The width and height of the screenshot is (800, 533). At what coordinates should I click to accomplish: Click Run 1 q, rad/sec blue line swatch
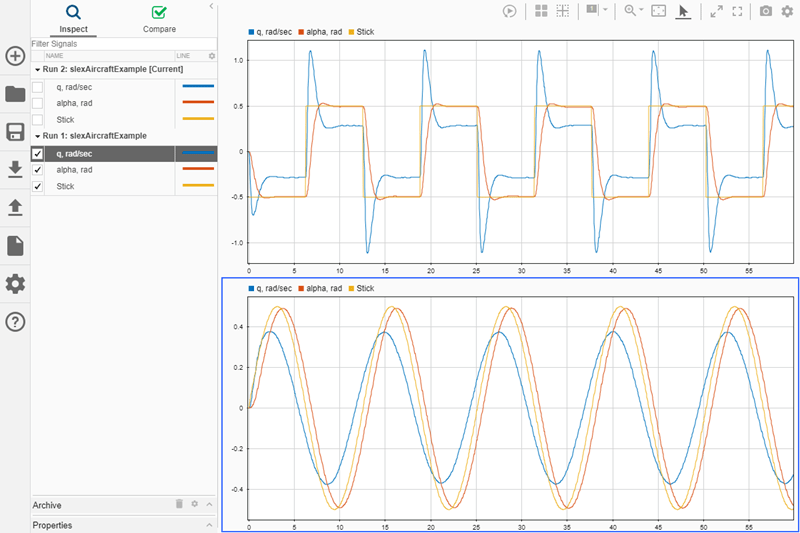tap(198, 153)
